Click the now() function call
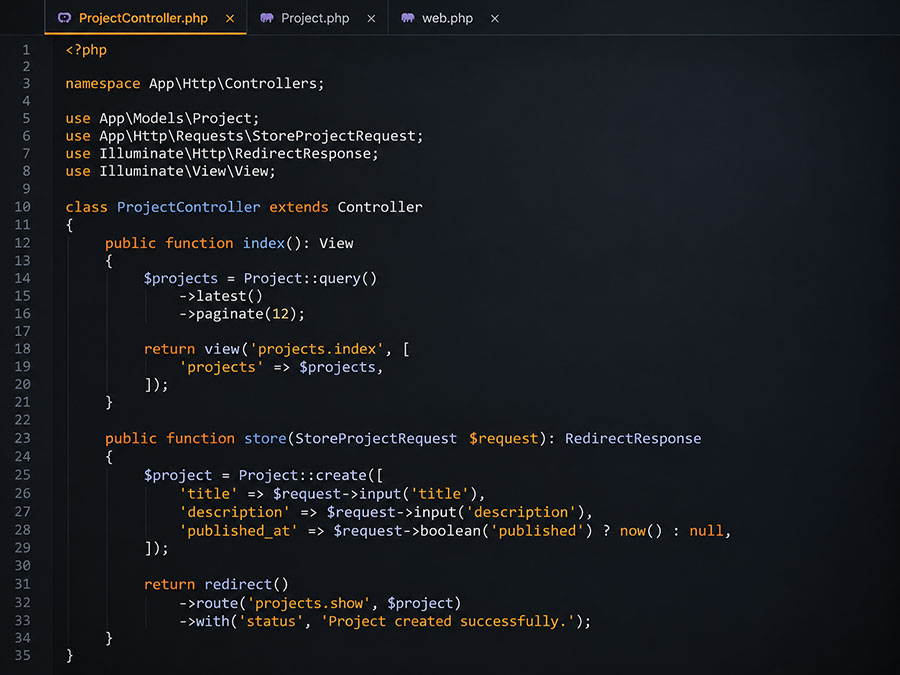This screenshot has height=675, width=900. click(x=641, y=531)
